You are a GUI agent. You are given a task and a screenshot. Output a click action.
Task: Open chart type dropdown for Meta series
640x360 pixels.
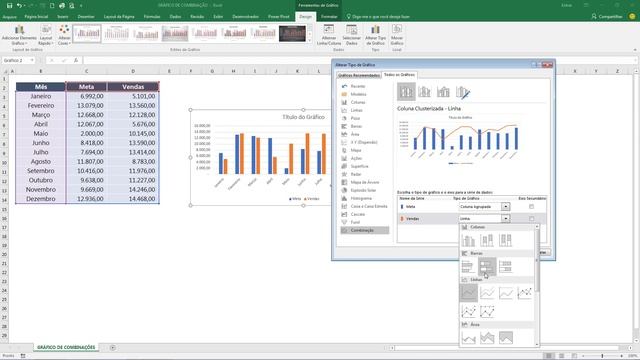pyautogui.click(x=505, y=207)
